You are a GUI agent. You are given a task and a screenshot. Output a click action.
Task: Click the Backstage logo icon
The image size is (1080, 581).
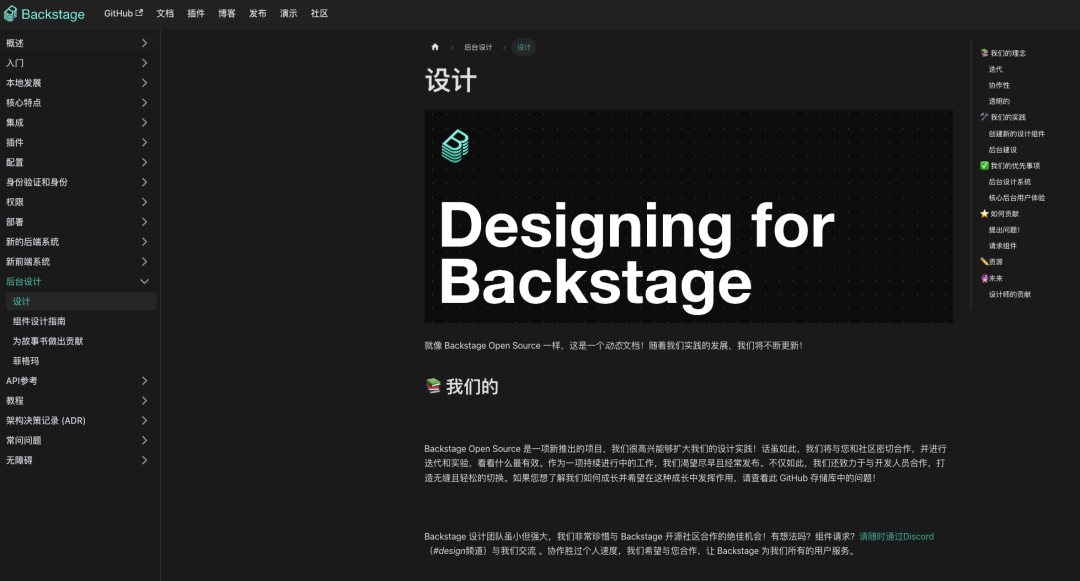tap(11, 14)
